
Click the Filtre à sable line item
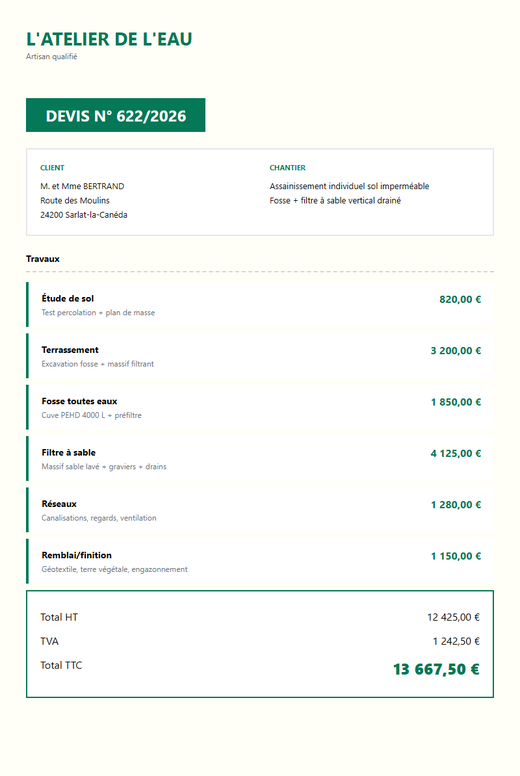(x=260, y=459)
